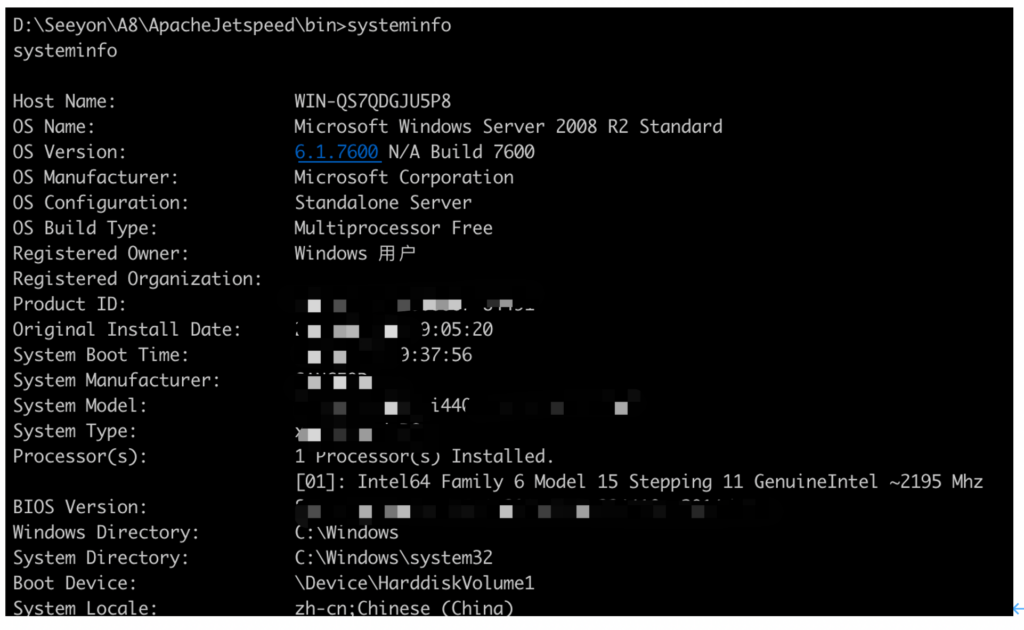
Task: Click the \Device\HarddiskVolume1 boot device text
Action: coord(414,583)
